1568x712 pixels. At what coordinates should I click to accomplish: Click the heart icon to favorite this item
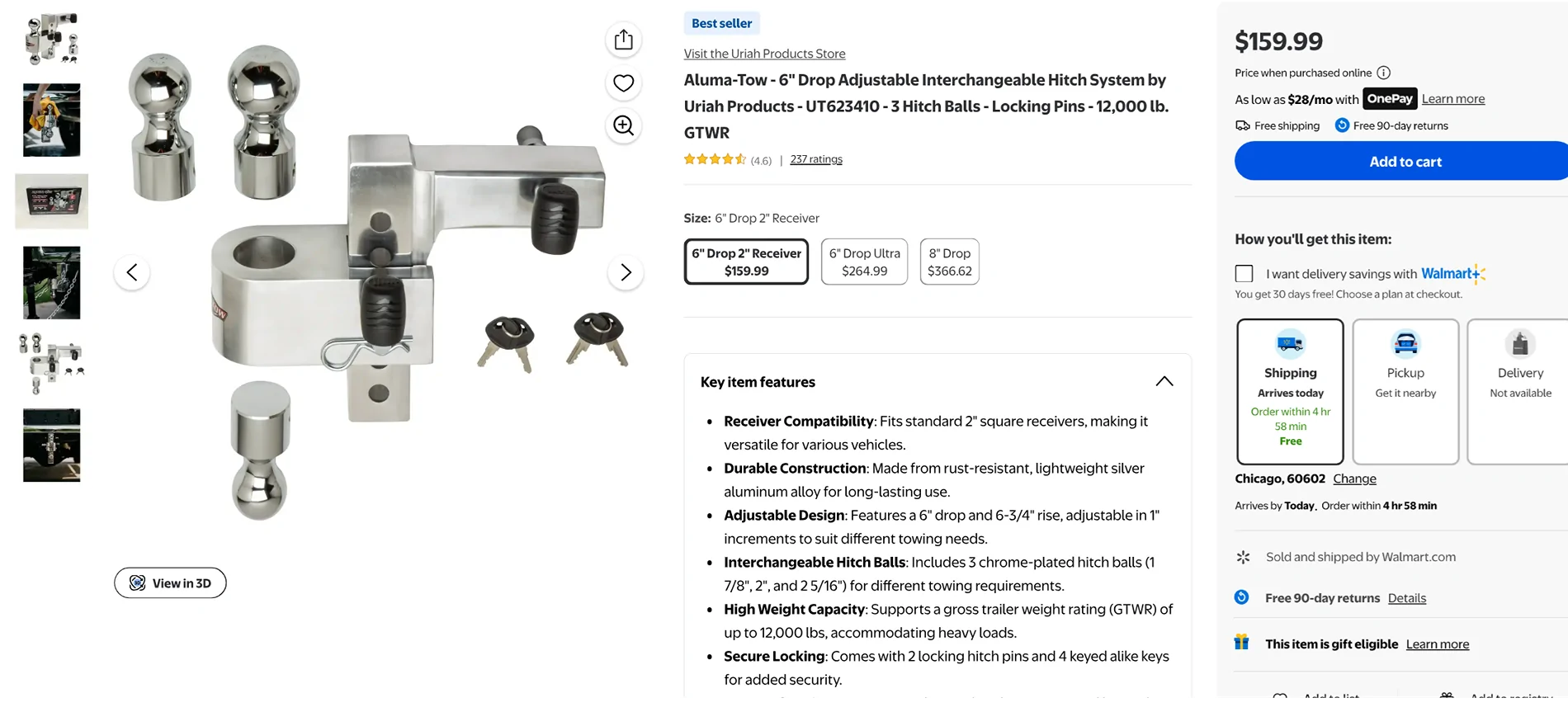coord(623,83)
